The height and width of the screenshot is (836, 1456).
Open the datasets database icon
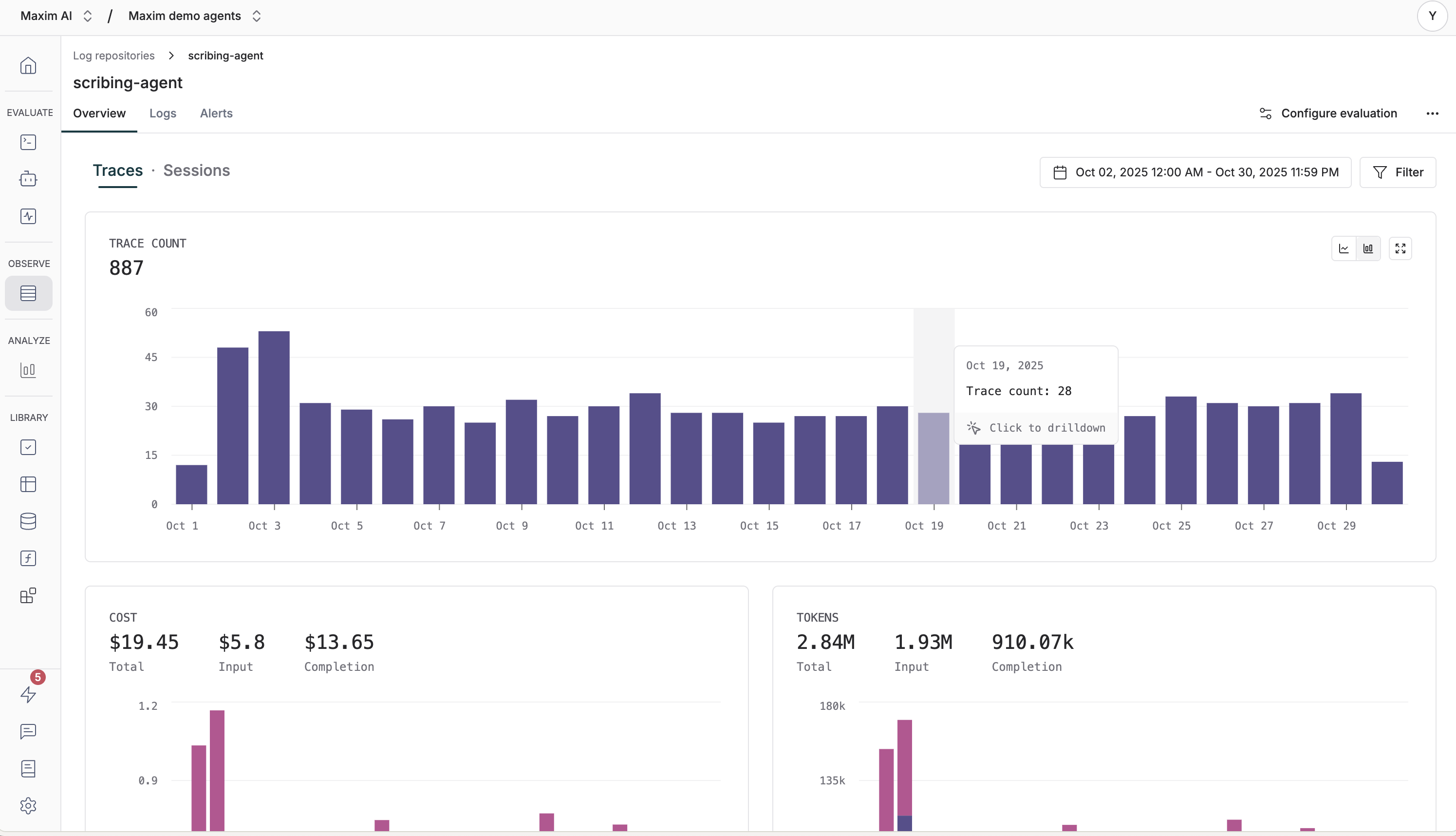tap(28, 521)
